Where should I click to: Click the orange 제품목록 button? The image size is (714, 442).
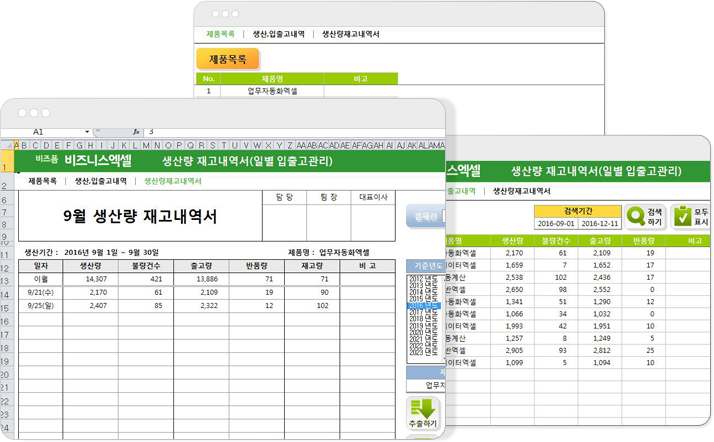coord(227,59)
